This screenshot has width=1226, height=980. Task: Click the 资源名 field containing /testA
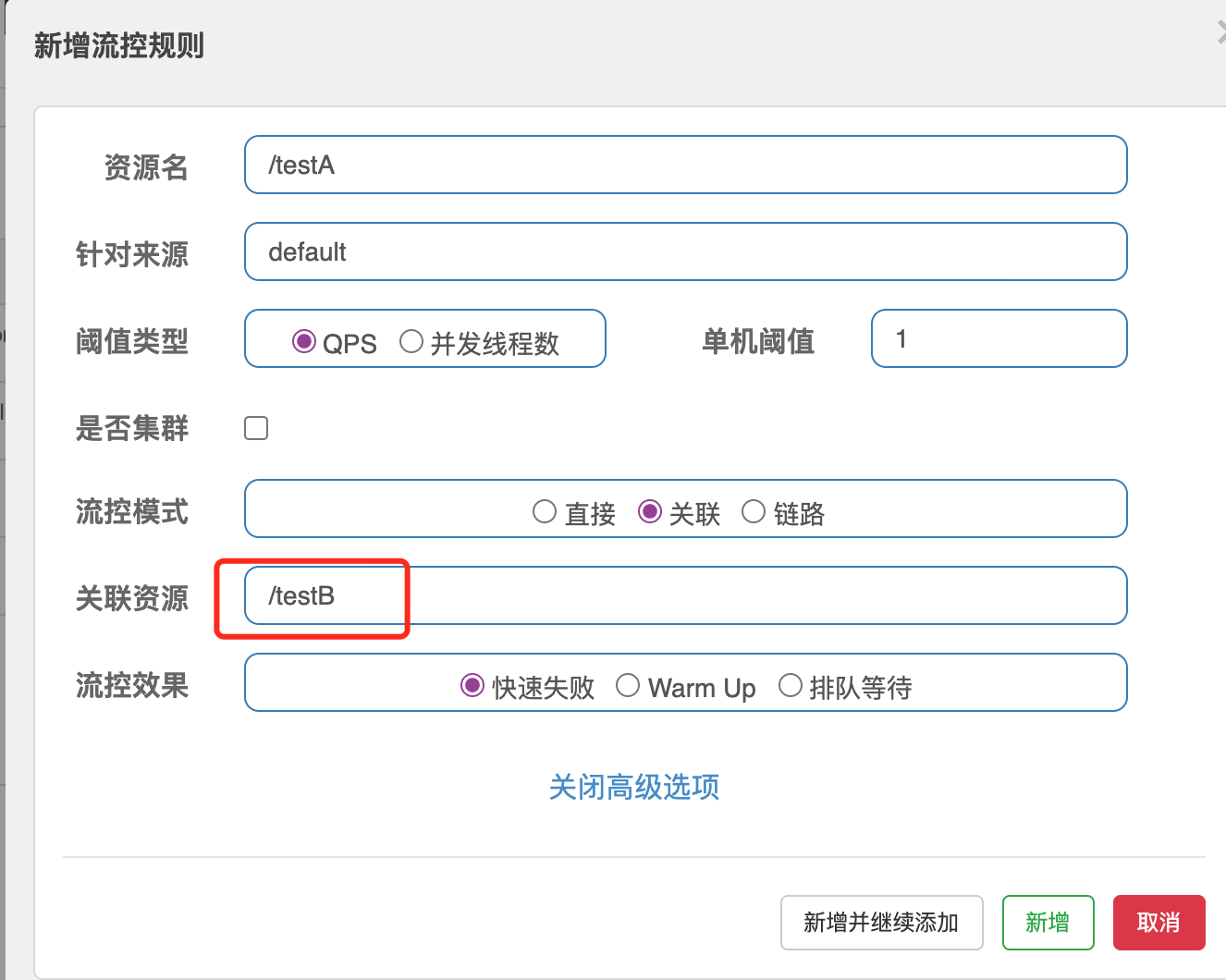click(x=685, y=165)
